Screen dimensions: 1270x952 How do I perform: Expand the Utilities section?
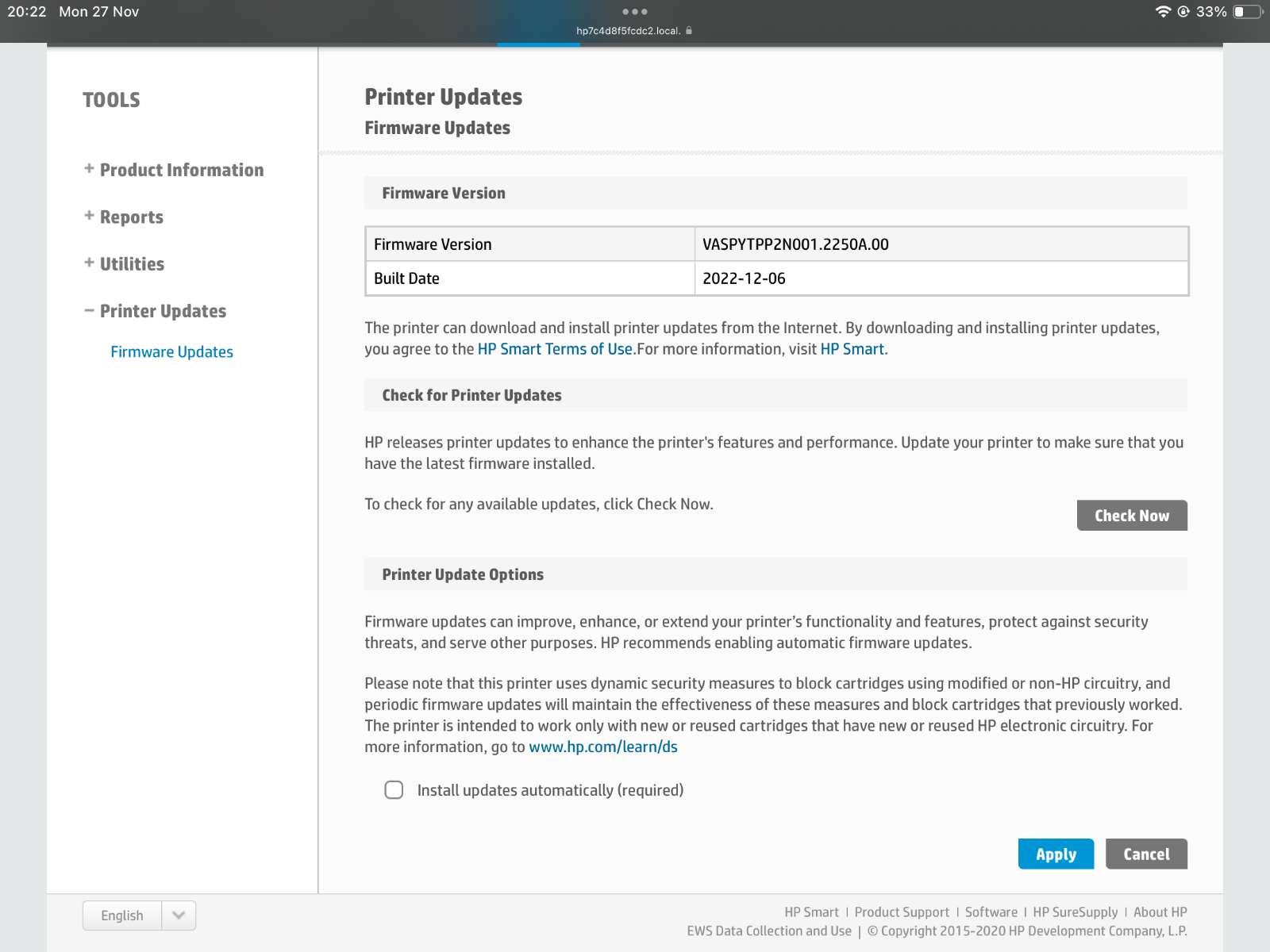pyautogui.click(x=125, y=263)
